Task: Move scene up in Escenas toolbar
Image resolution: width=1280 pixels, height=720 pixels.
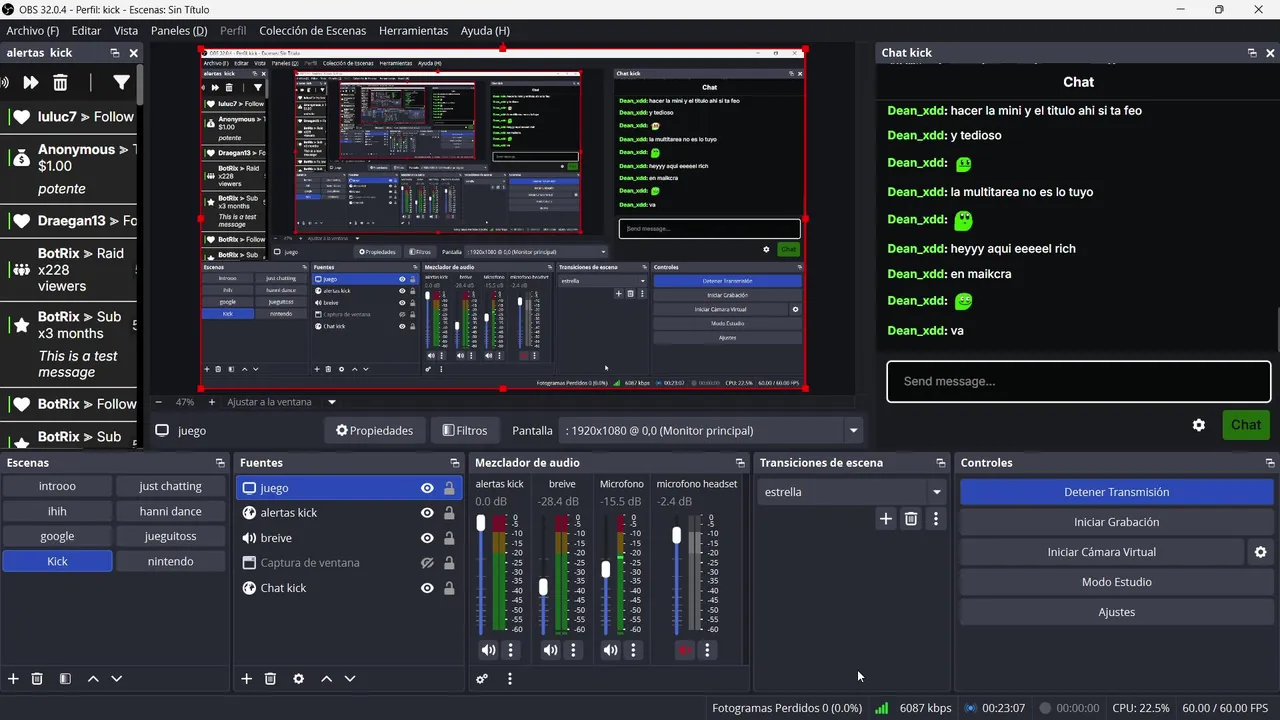Action: click(x=93, y=678)
